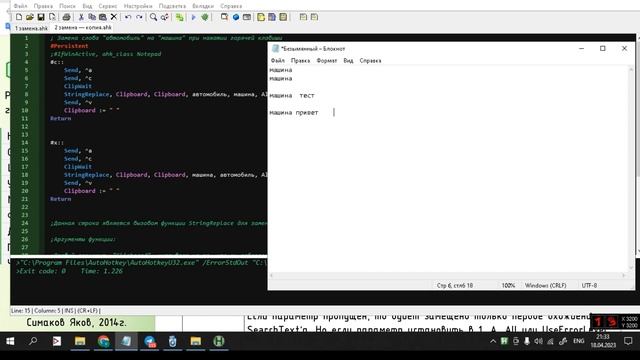
Task: Click the '#c::' hotkey line in code
Action: pos(57,62)
